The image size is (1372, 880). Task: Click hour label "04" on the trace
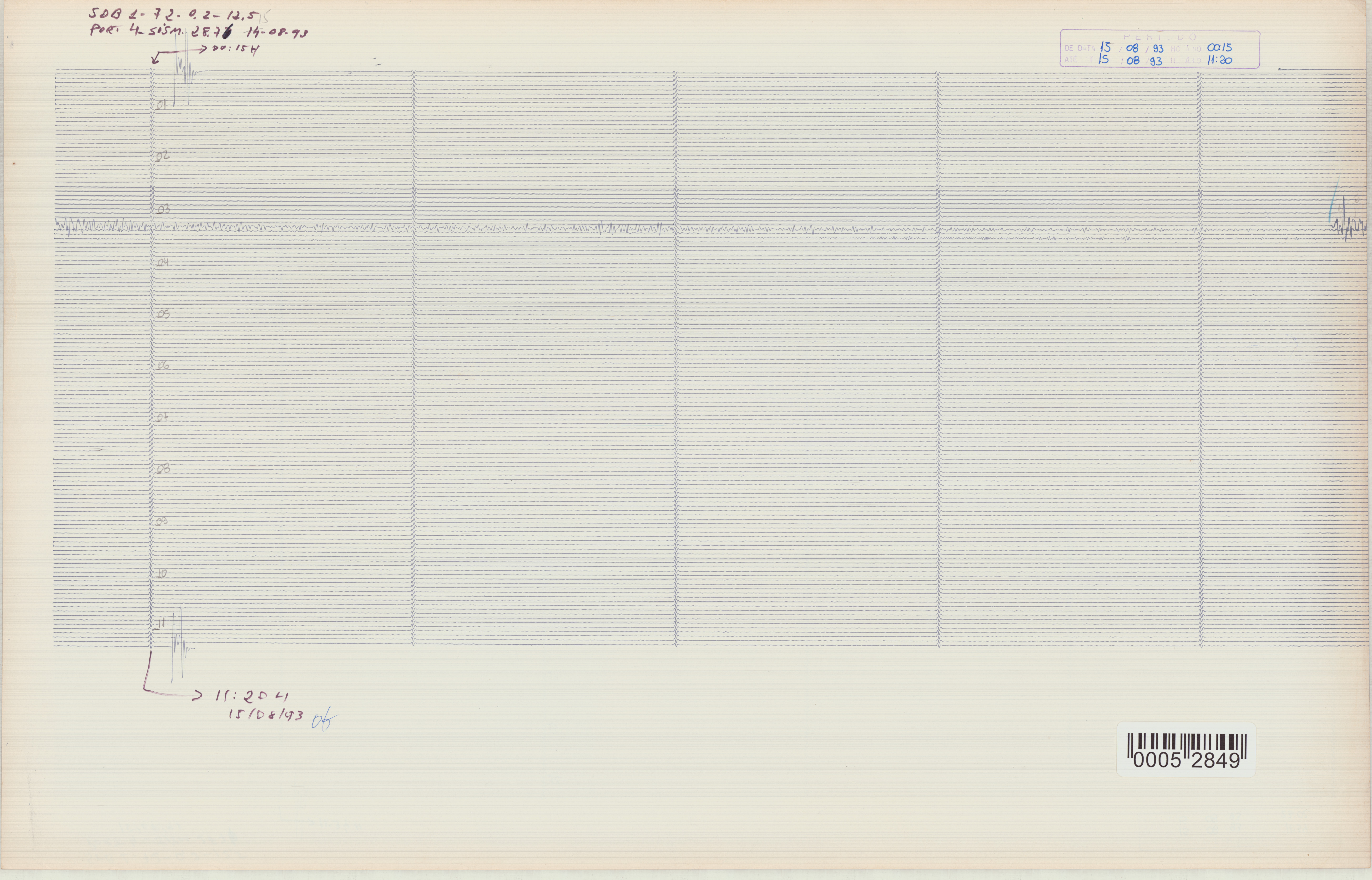(x=163, y=262)
